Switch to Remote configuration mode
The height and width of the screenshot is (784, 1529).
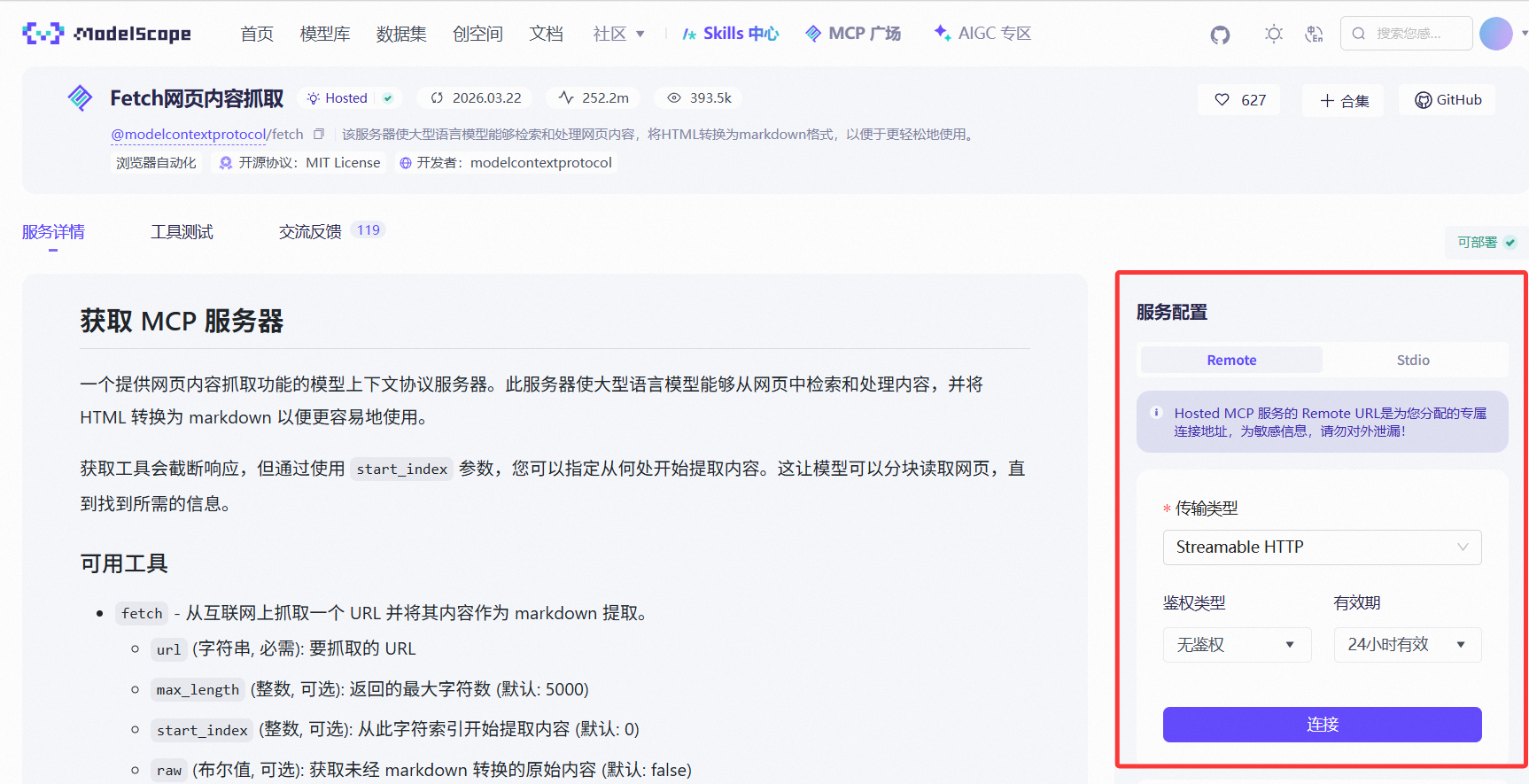pos(1230,361)
